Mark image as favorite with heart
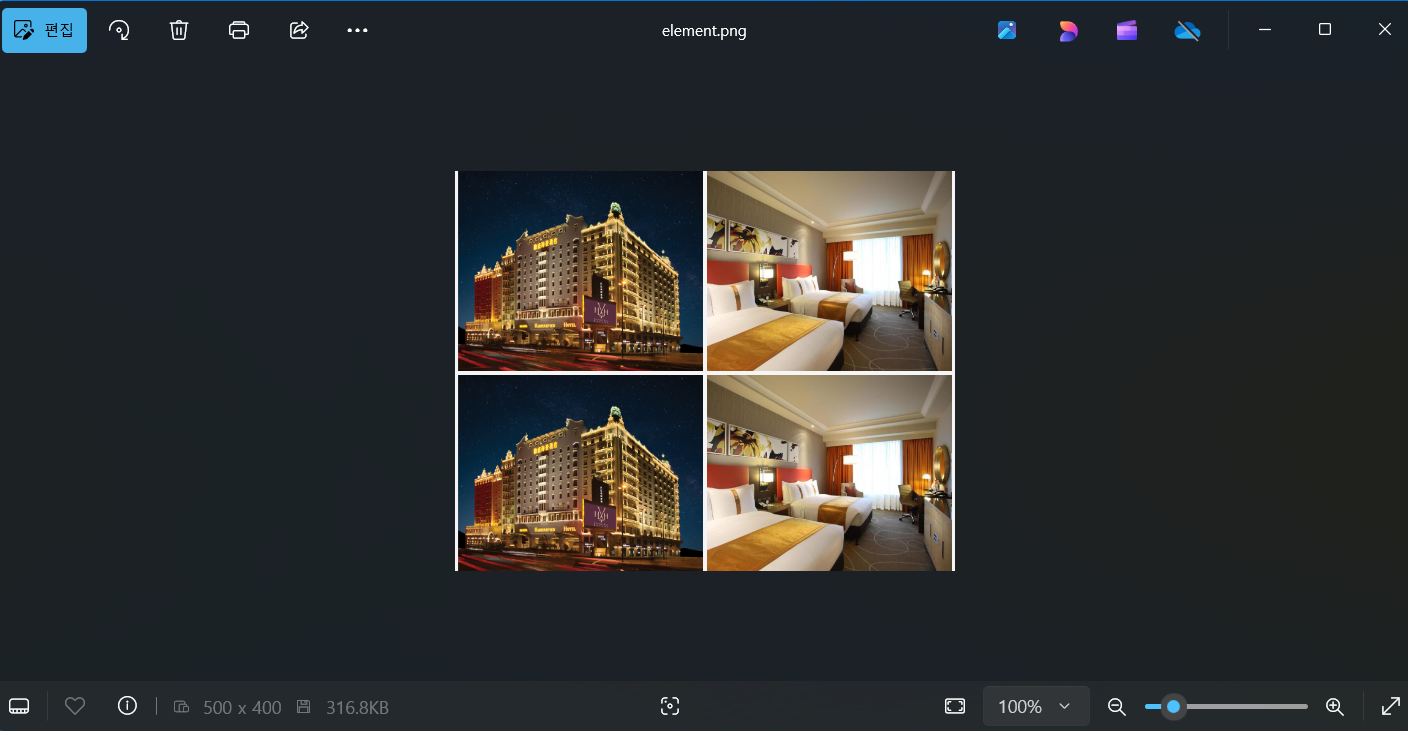 coord(75,706)
